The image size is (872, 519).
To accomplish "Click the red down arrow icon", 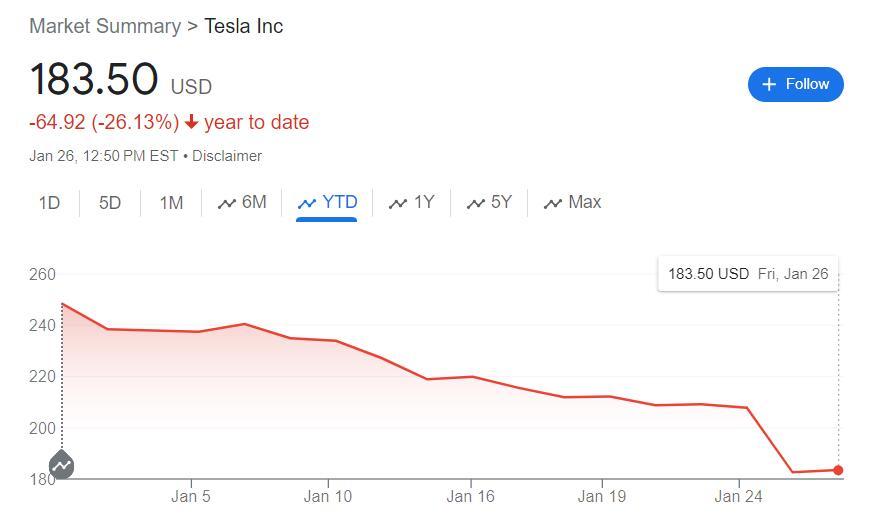I will 191,122.
